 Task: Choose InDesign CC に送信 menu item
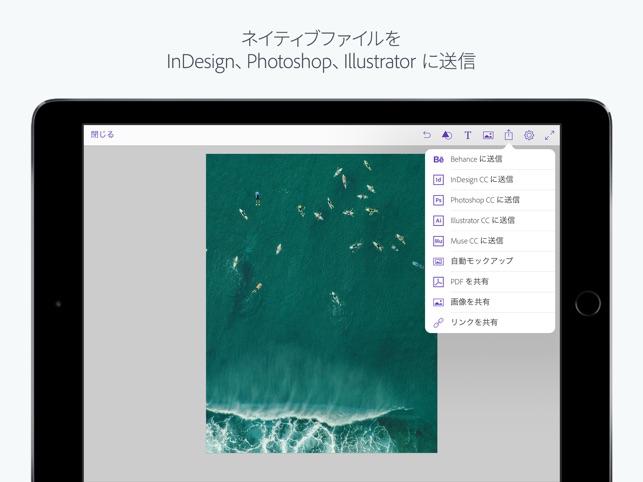click(x=490, y=180)
